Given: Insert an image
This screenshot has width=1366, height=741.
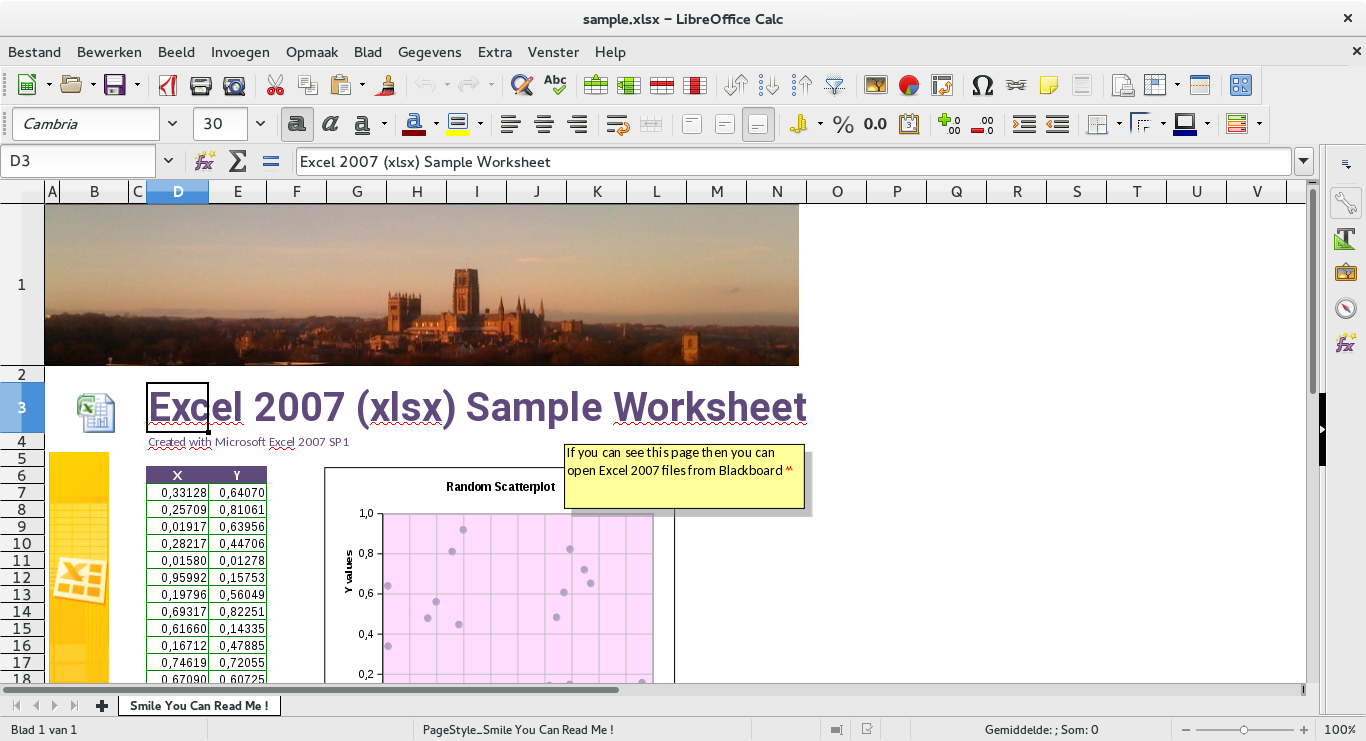Looking at the screenshot, I should (x=876, y=85).
